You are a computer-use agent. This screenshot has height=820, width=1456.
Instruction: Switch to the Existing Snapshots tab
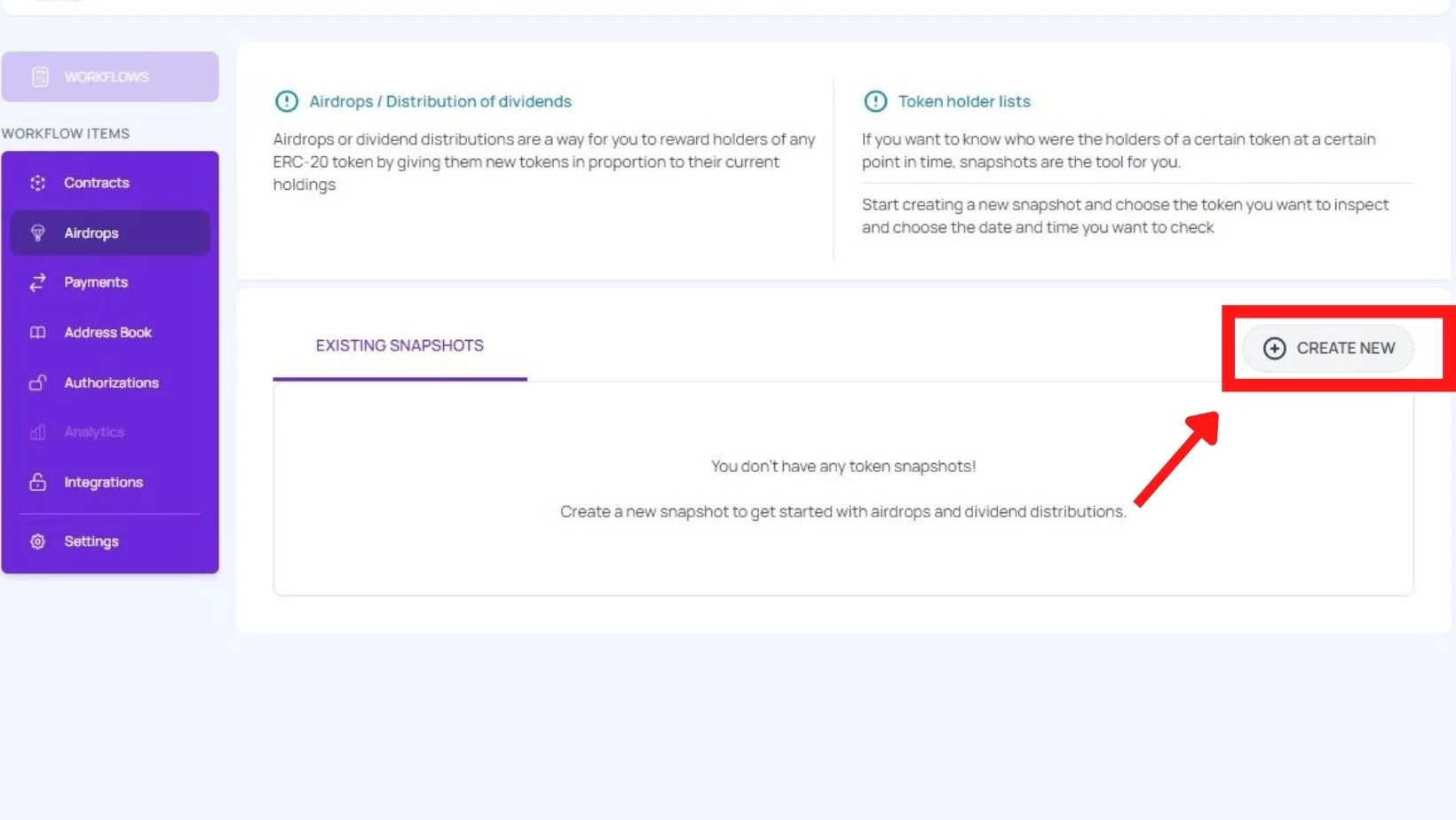coord(399,346)
